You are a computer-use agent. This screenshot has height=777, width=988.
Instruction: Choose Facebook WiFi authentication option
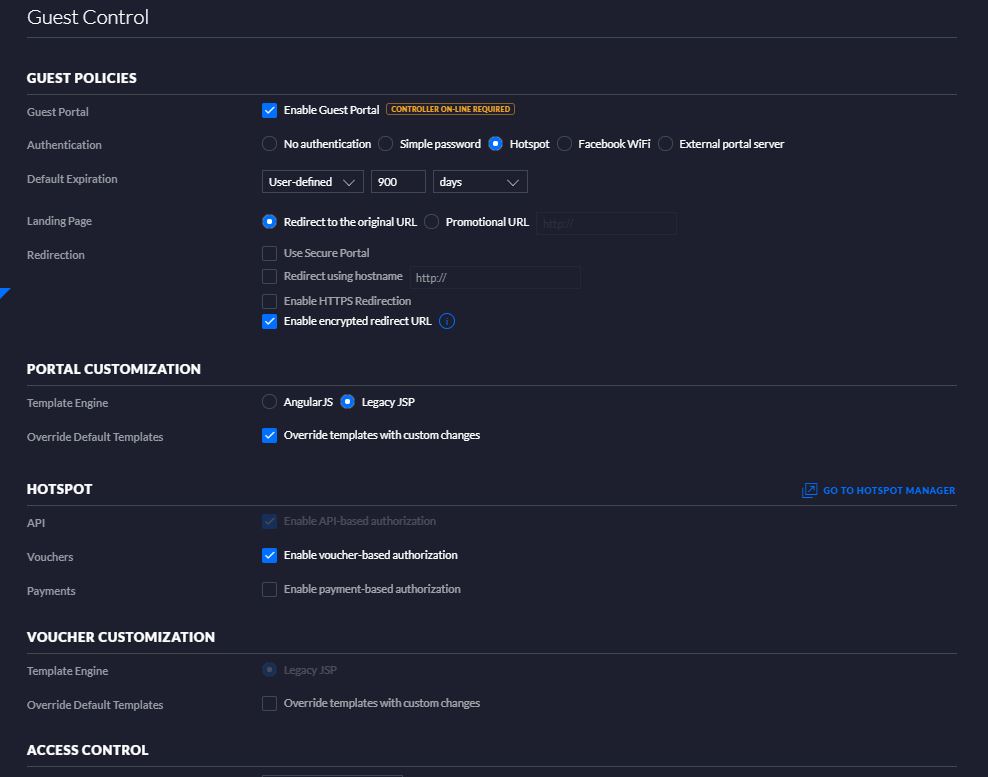(564, 144)
